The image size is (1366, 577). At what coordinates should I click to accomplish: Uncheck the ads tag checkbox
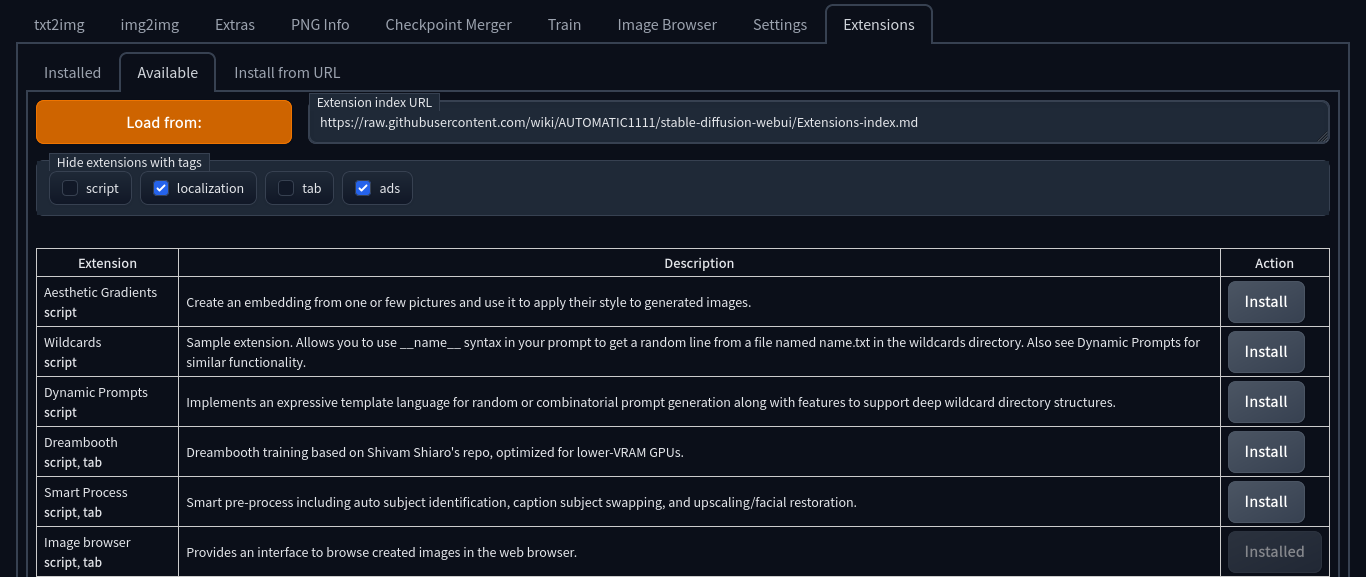tap(363, 188)
